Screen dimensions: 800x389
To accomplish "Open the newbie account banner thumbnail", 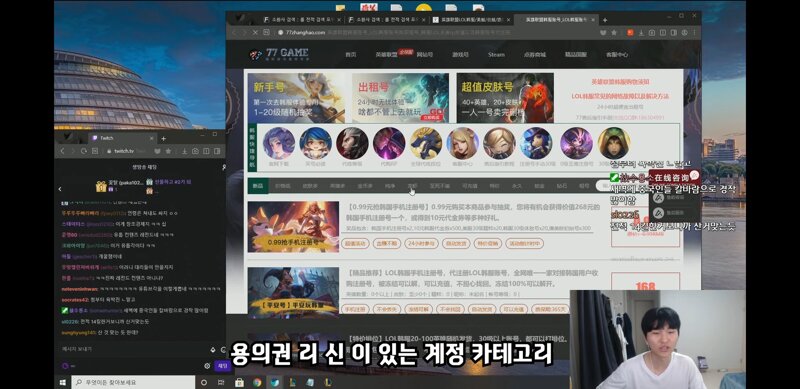I will point(296,98).
